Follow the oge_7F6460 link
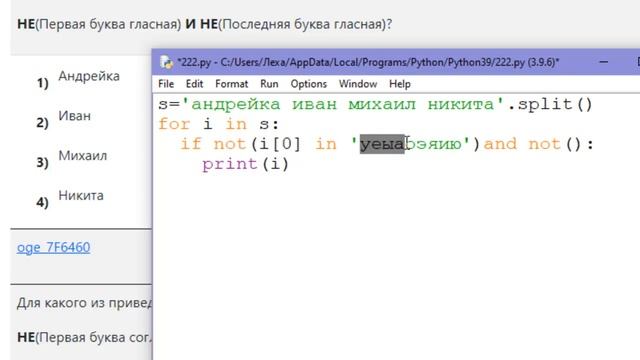 (53, 247)
